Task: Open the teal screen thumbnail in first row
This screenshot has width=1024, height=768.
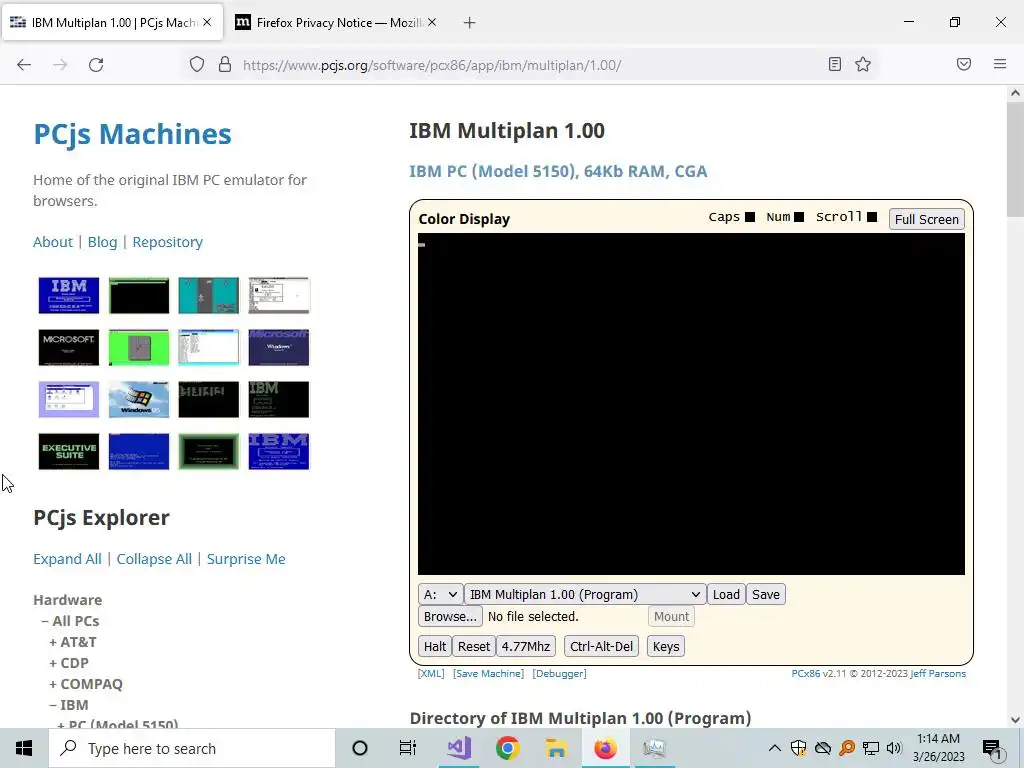Action: pos(208,295)
